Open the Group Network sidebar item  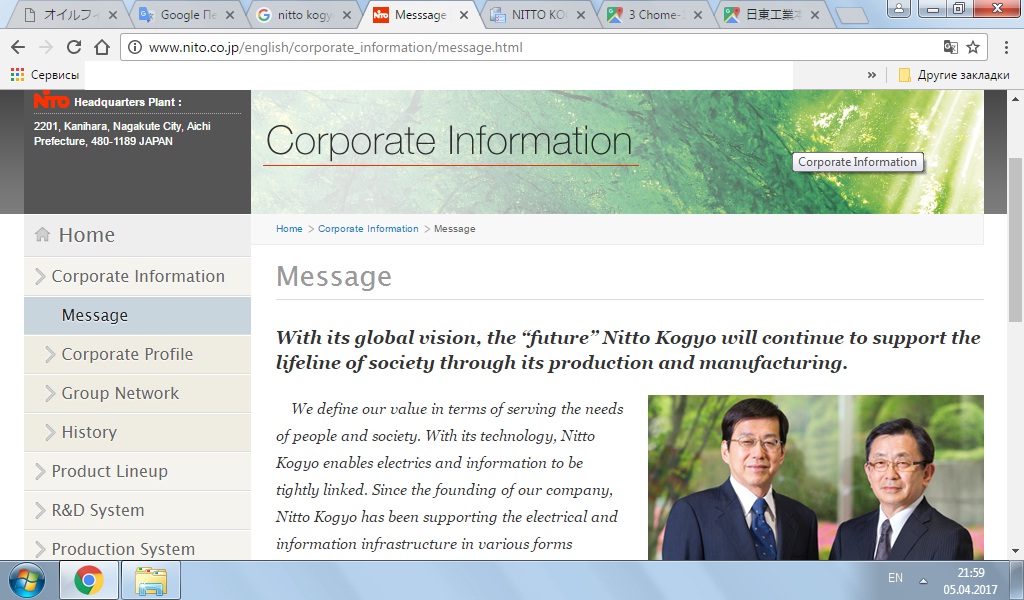pyautogui.click(x=137, y=394)
